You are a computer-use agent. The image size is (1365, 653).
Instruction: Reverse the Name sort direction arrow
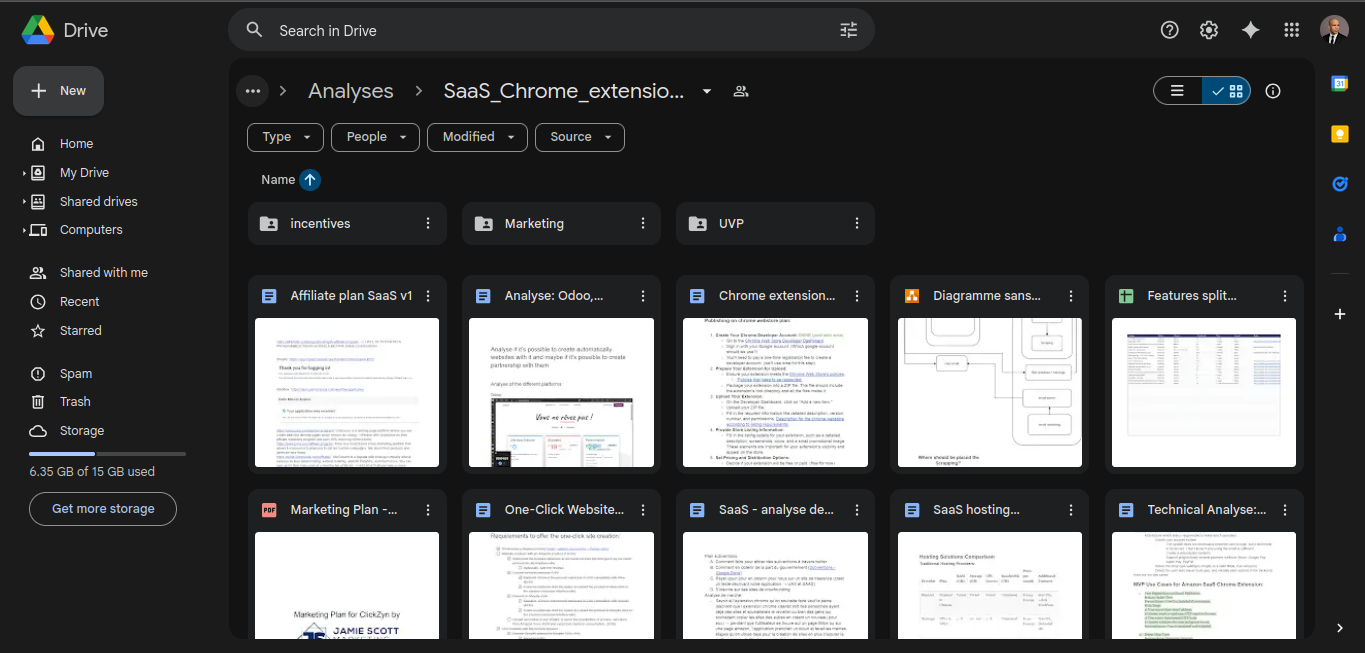point(310,180)
